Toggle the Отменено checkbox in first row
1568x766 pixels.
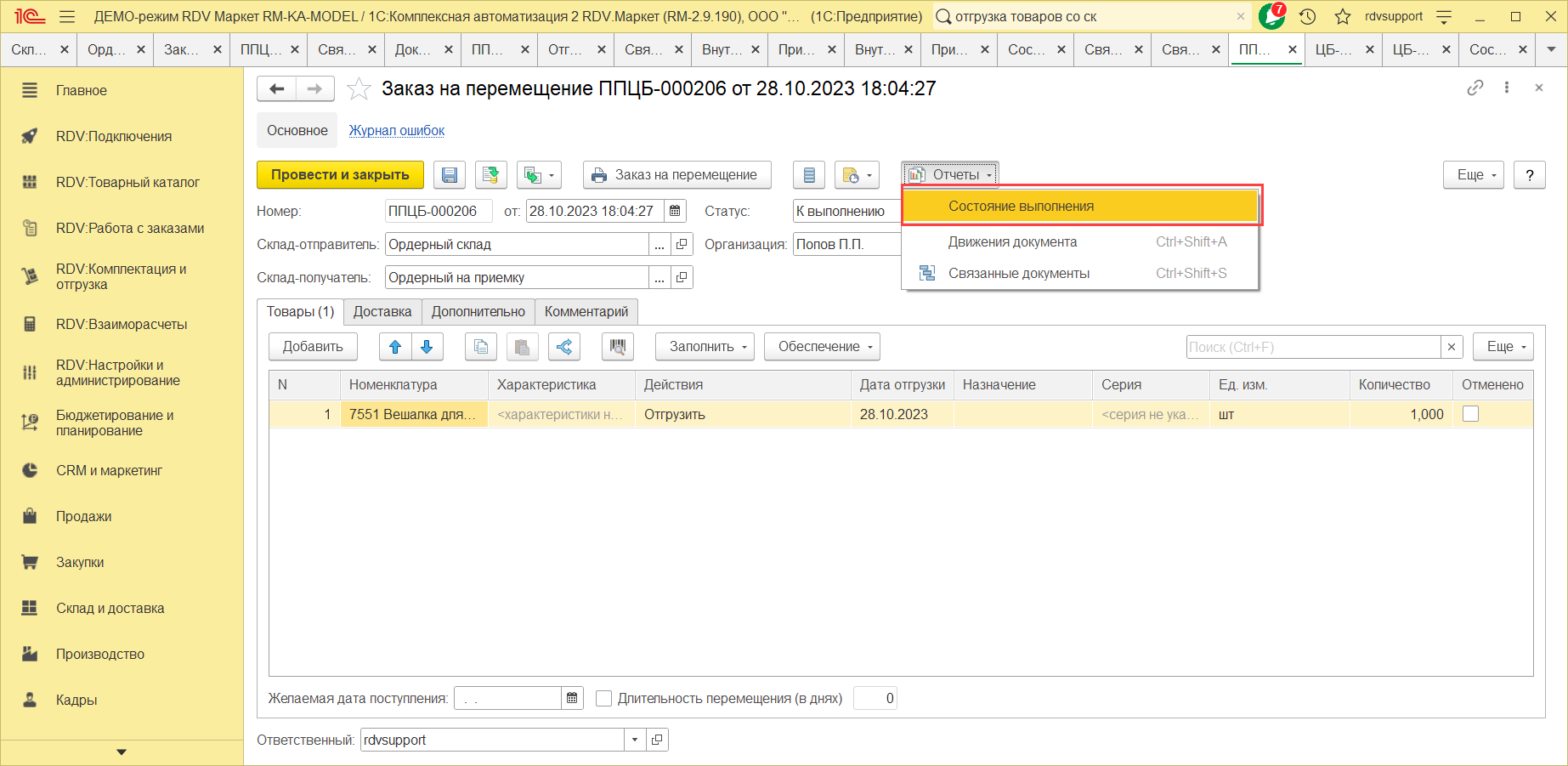click(x=1470, y=414)
